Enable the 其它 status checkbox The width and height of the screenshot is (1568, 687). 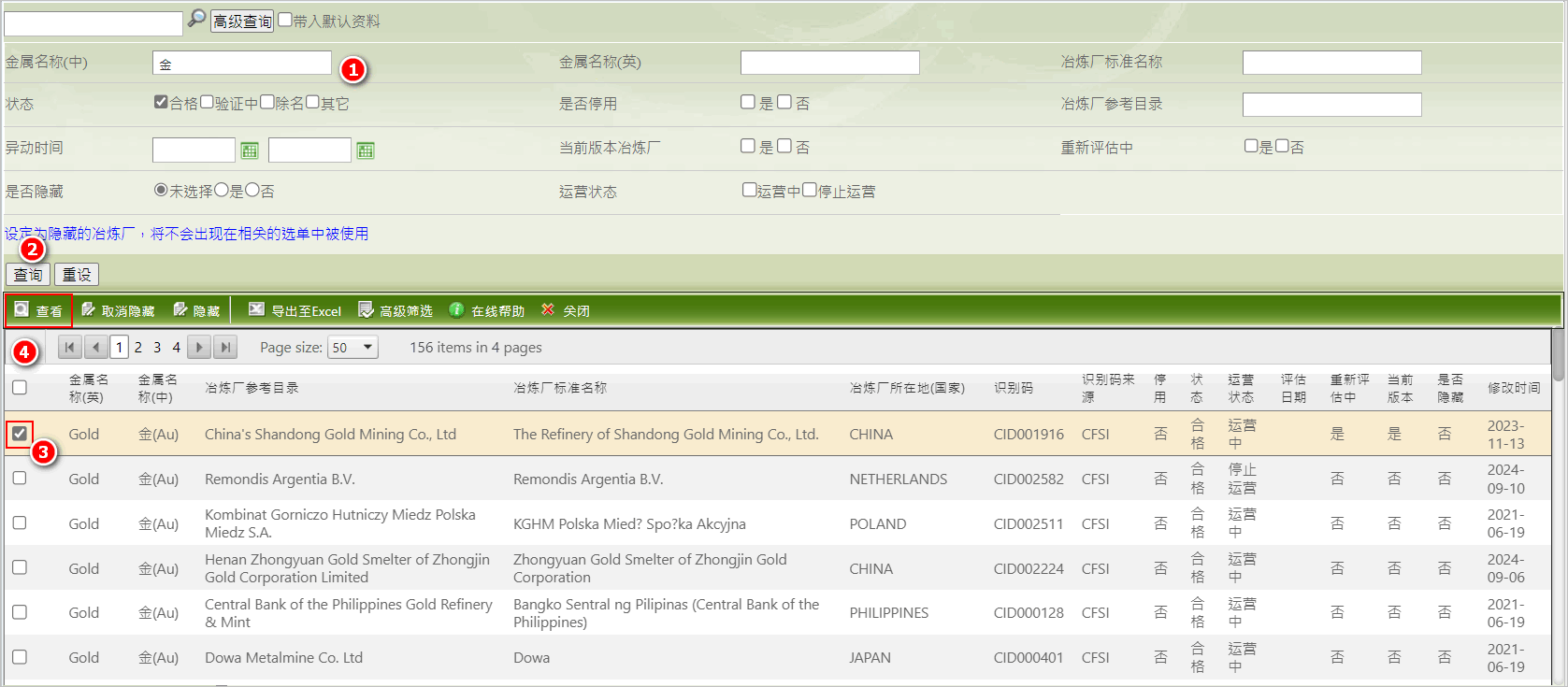313,102
